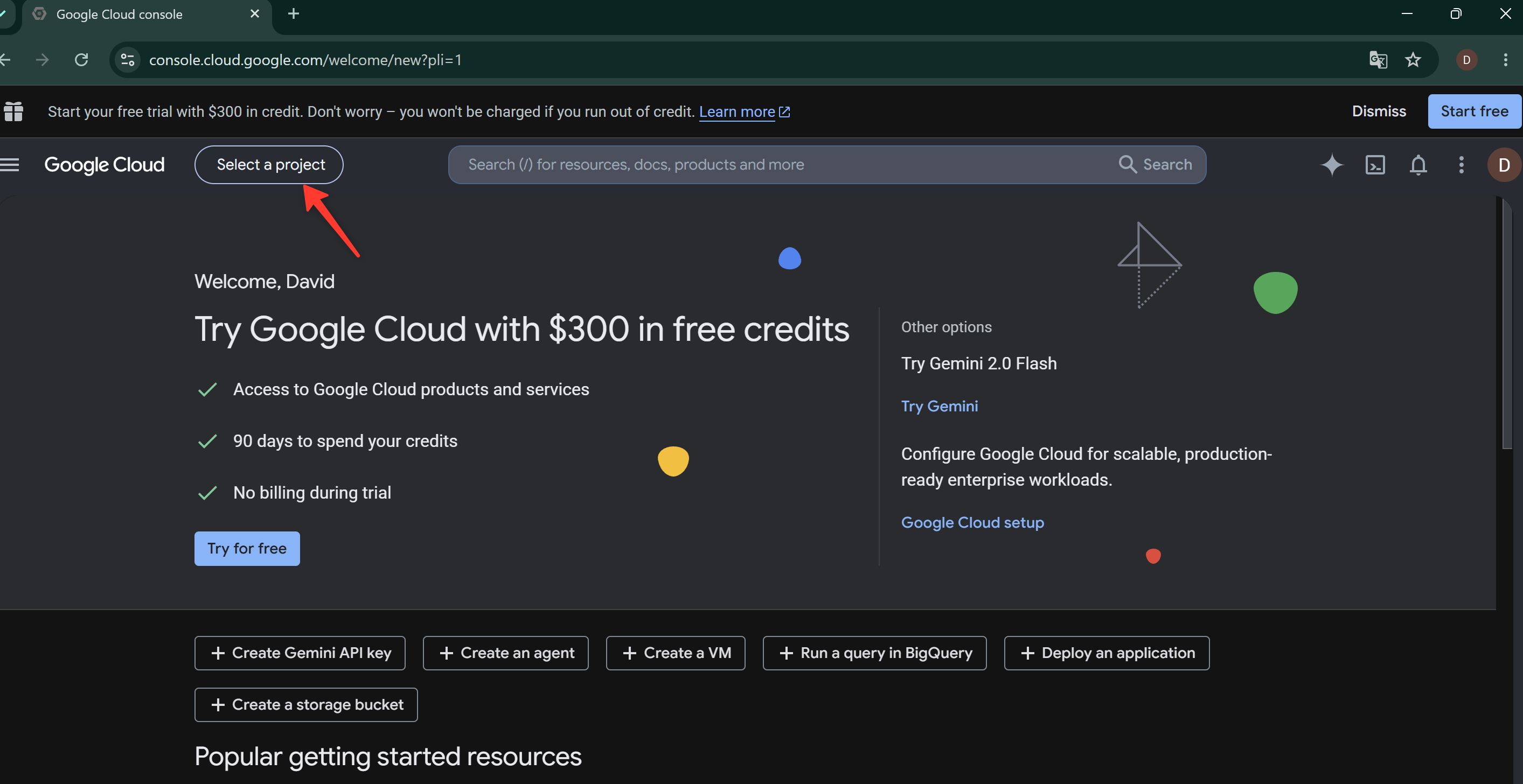Click 'Access to Google Cloud products and services'
Image resolution: width=1523 pixels, height=784 pixels.
tap(411, 389)
